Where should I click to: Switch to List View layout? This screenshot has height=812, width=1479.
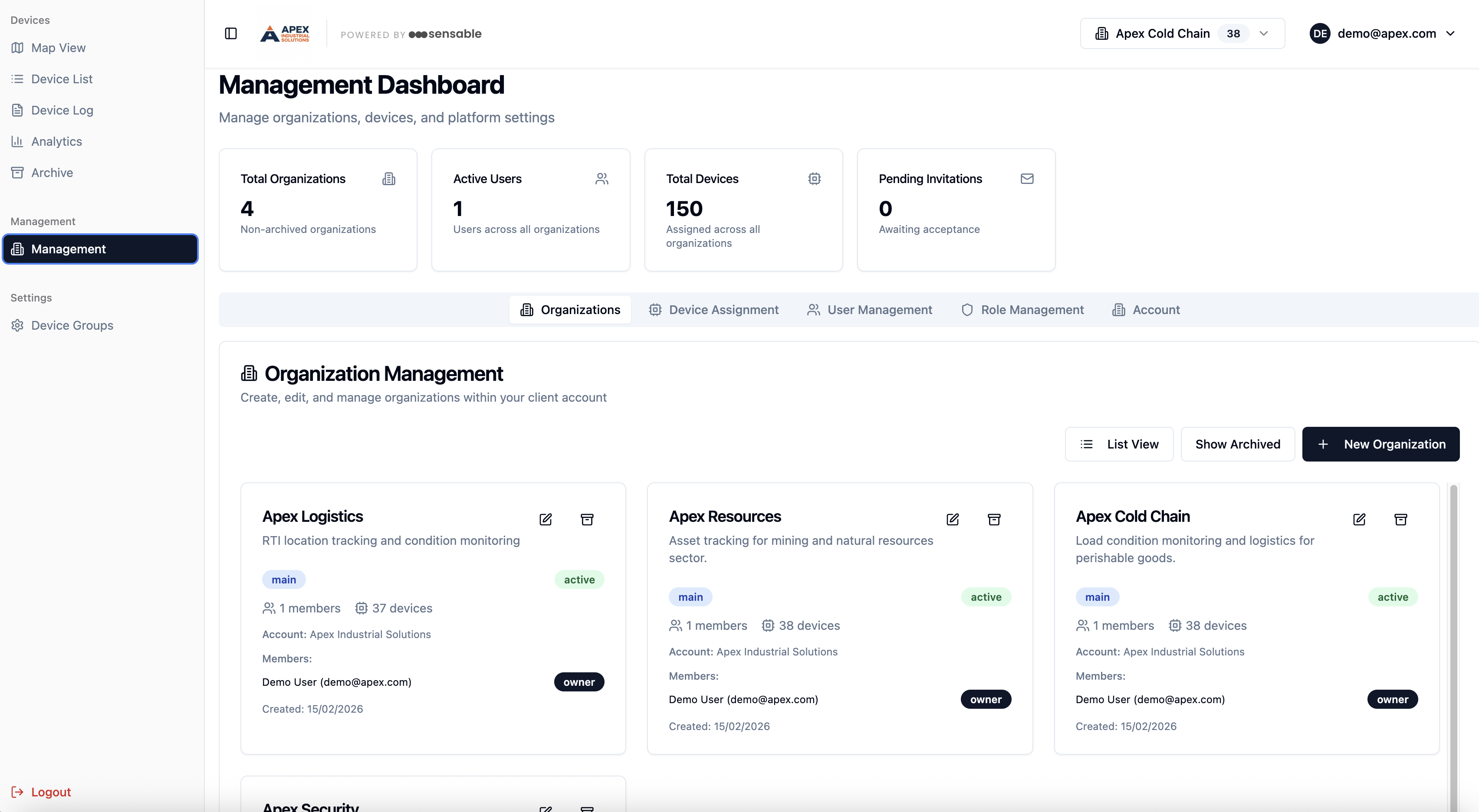click(x=1119, y=444)
